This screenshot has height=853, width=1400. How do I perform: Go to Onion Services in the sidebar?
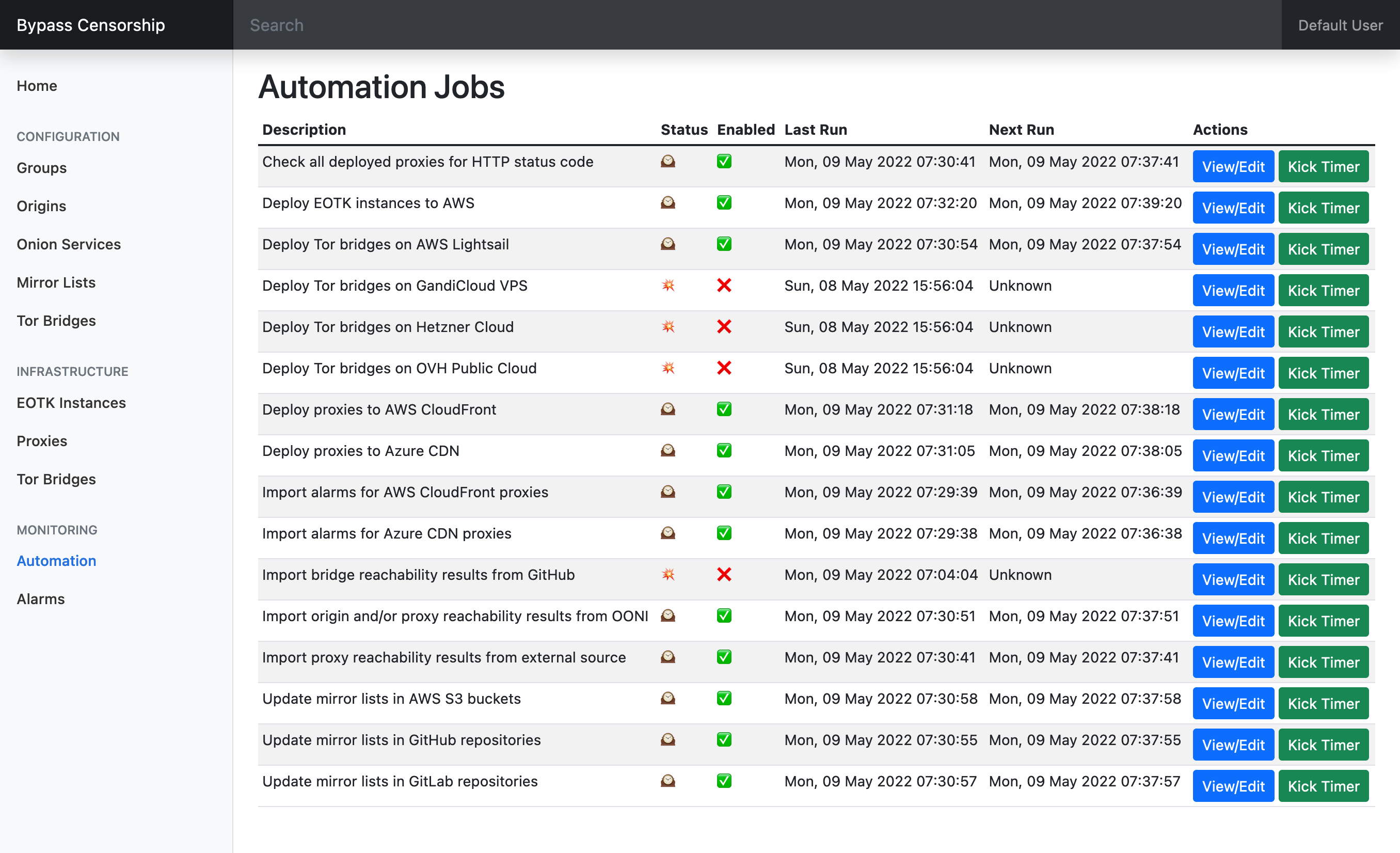click(69, 244)
